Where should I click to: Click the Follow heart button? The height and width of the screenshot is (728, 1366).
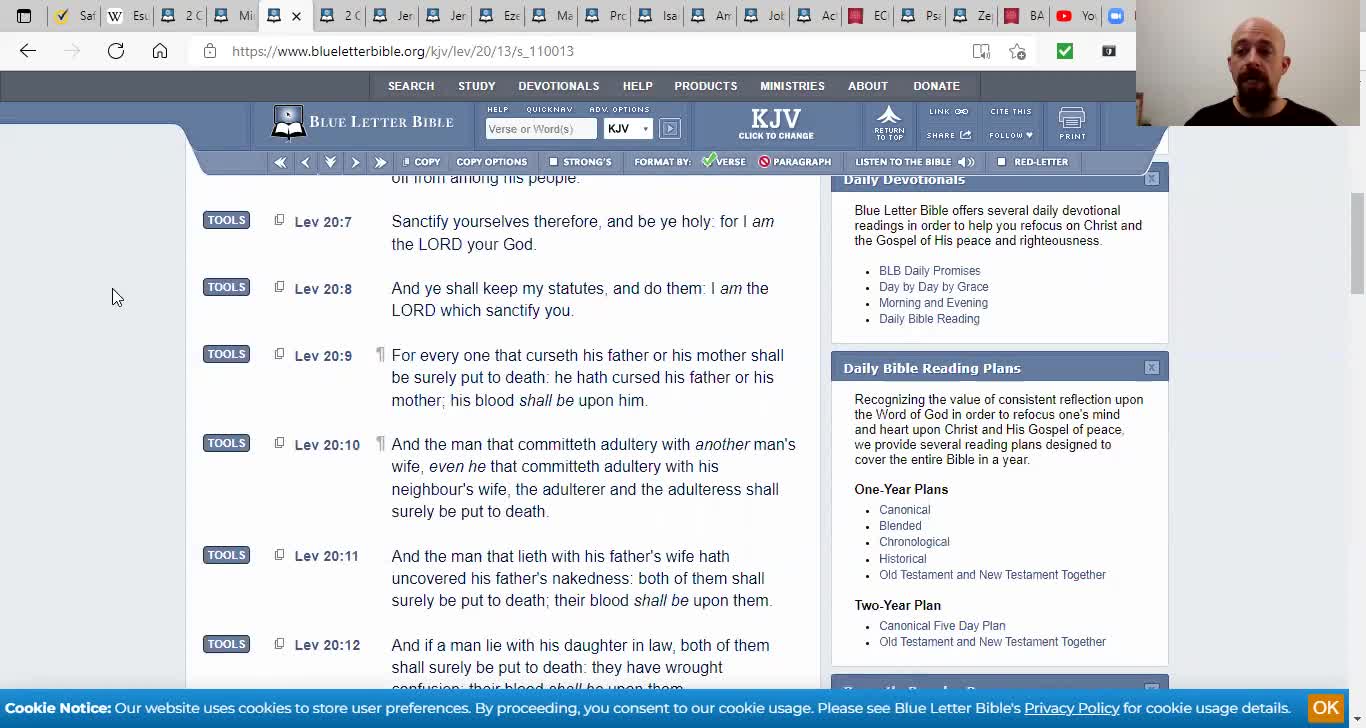[1011, 135]
